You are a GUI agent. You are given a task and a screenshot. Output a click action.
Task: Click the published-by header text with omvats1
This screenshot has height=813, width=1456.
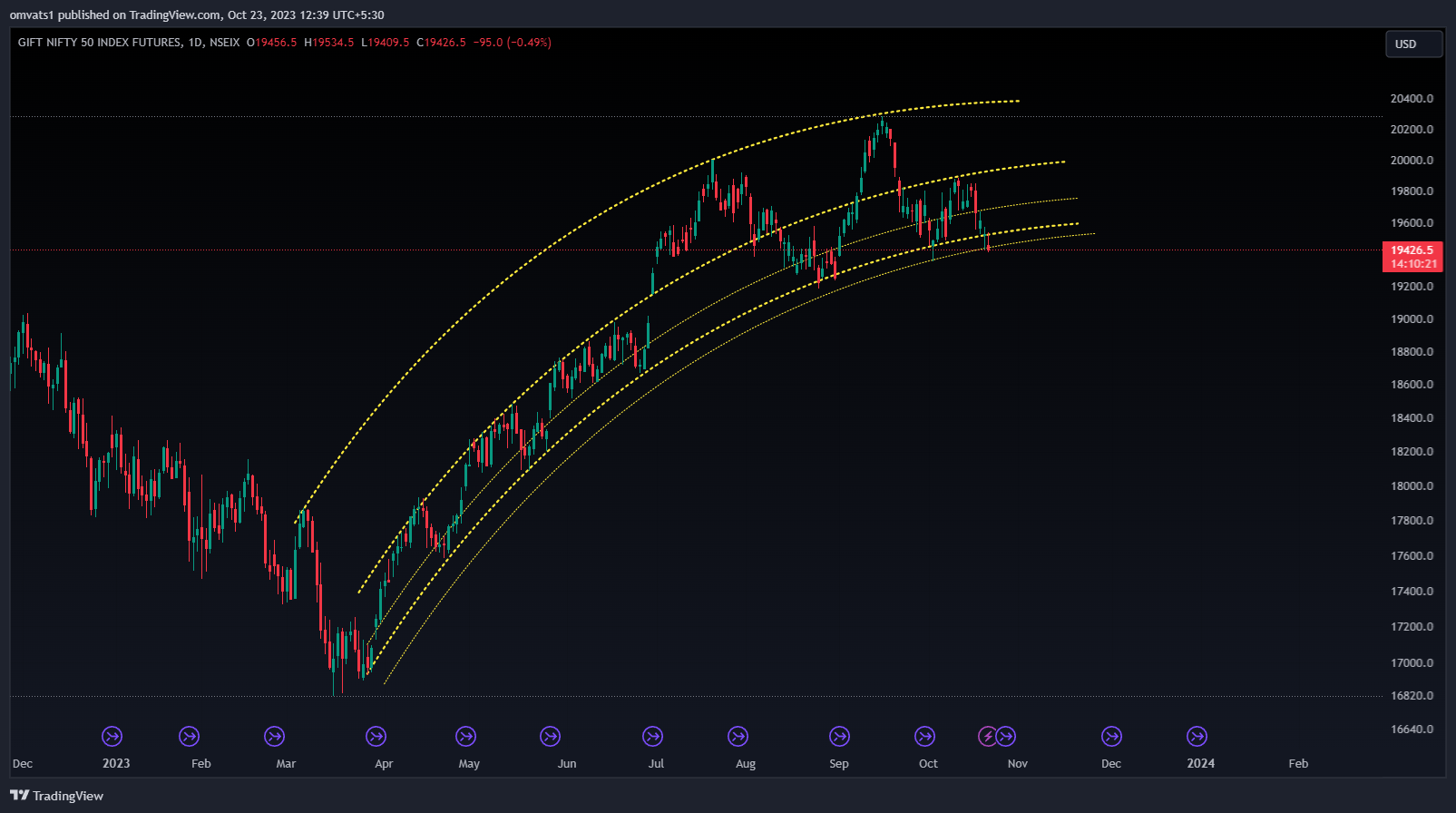coord(197,15)
